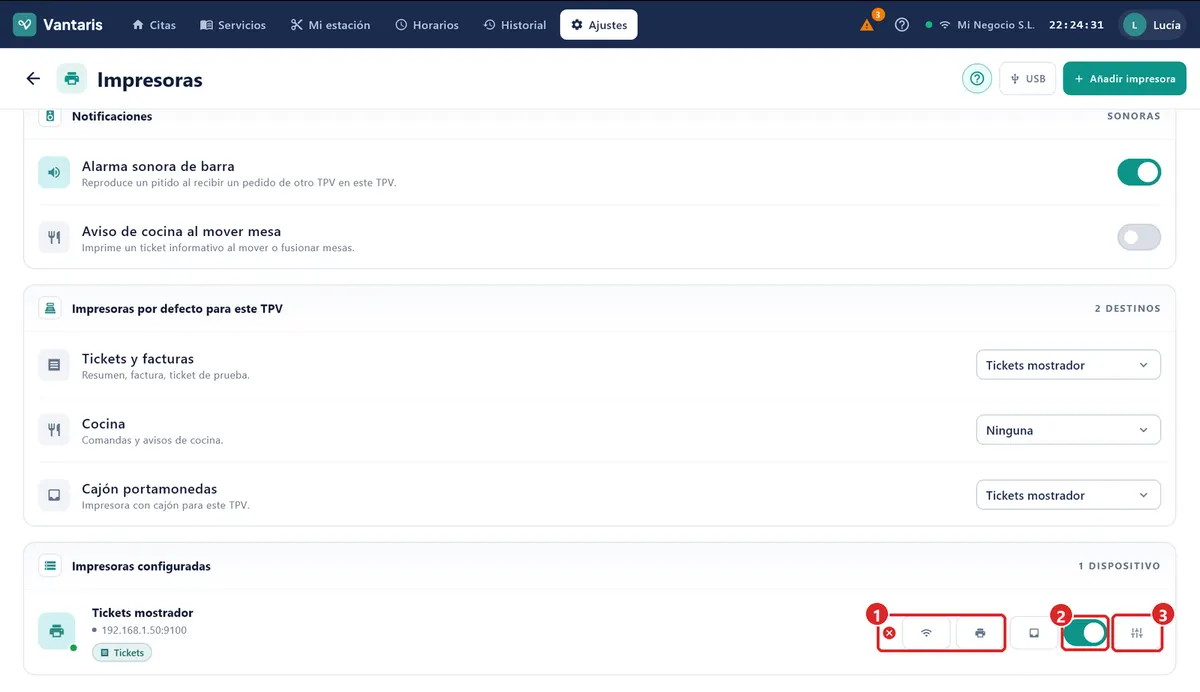Click the 2 DESTINOS label
Image resolution: width=1200 pixels, height=692 pixels.
(1128, 309)
